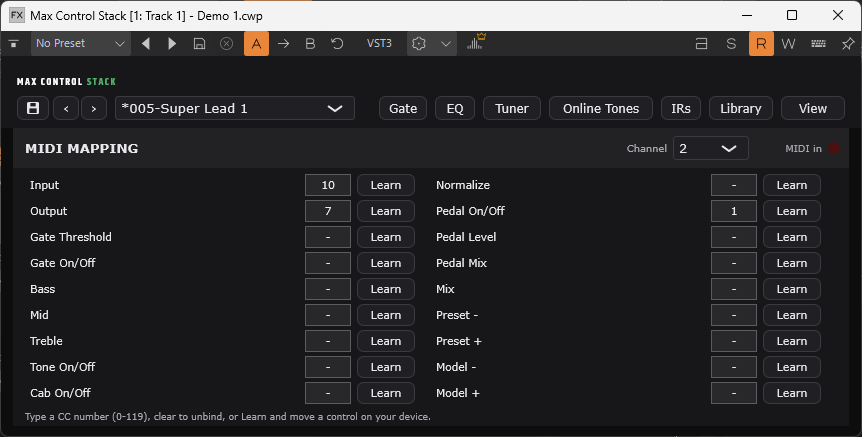Click the MIDI in indicator light
Viewport: 862px width, 437px height.
pyautogui.click(x=834, y=148)
